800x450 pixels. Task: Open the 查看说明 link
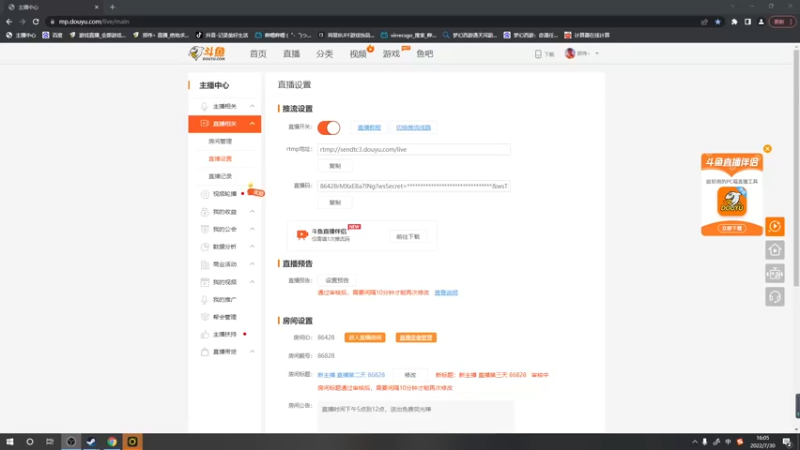tap(446, 293)
